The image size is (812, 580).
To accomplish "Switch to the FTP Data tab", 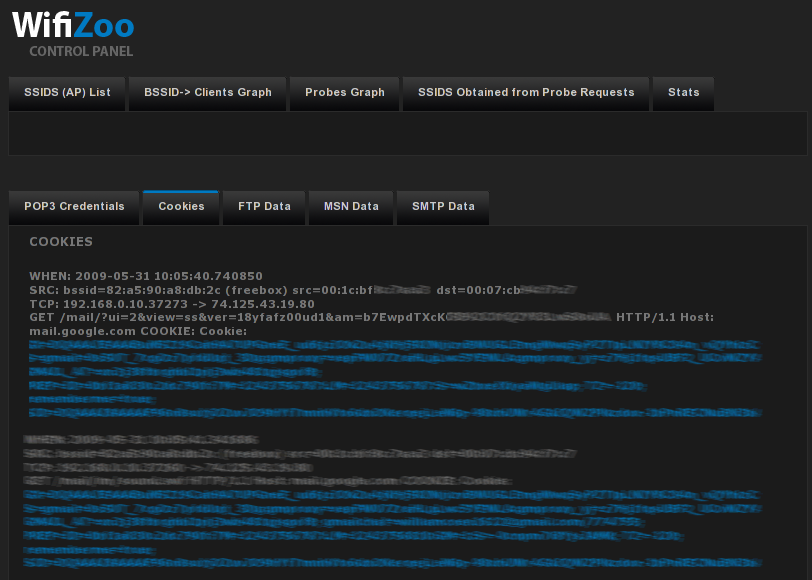I will click(264, 206).
